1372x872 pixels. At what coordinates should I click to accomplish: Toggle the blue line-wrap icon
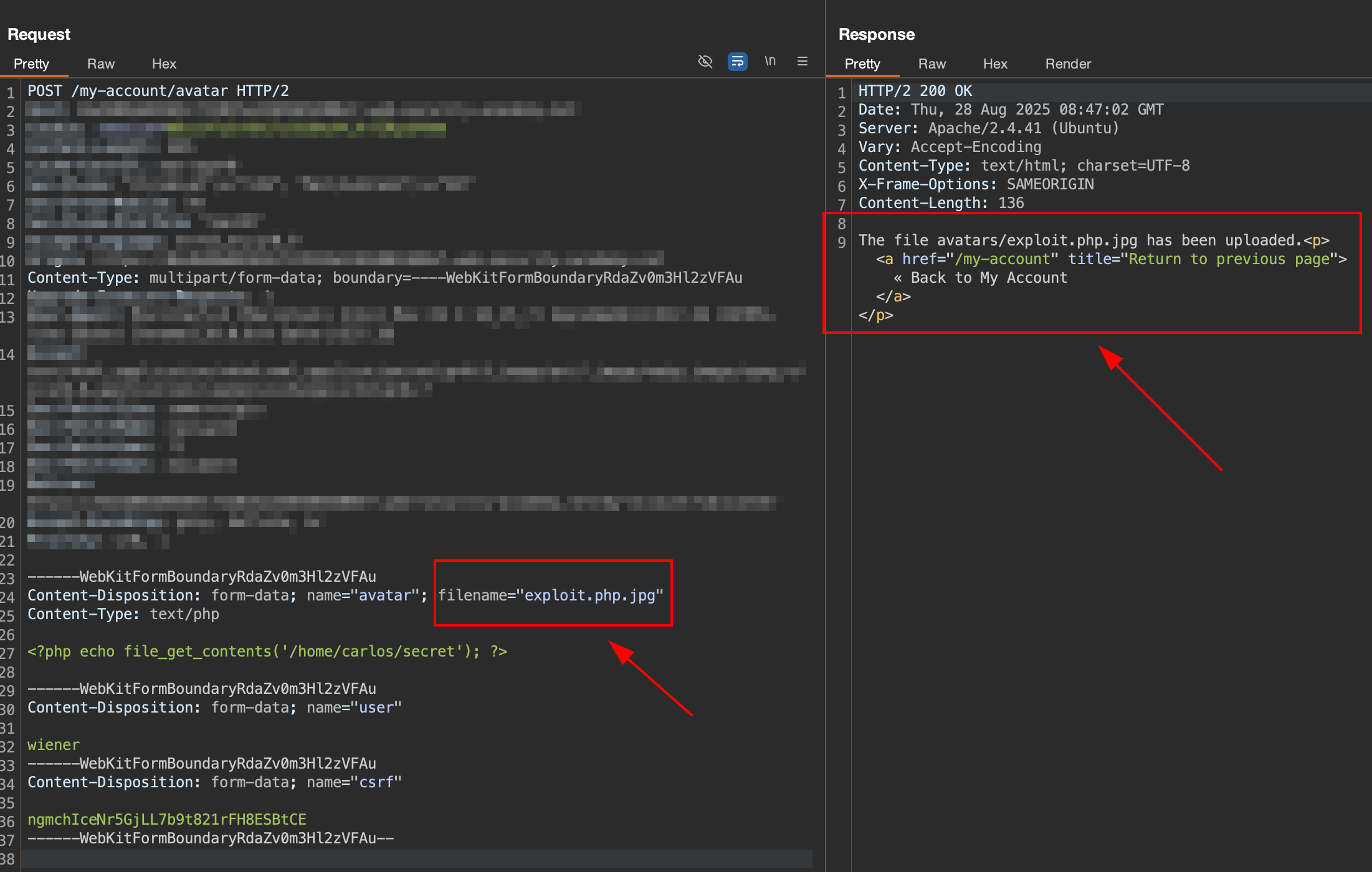coord(737,62)
